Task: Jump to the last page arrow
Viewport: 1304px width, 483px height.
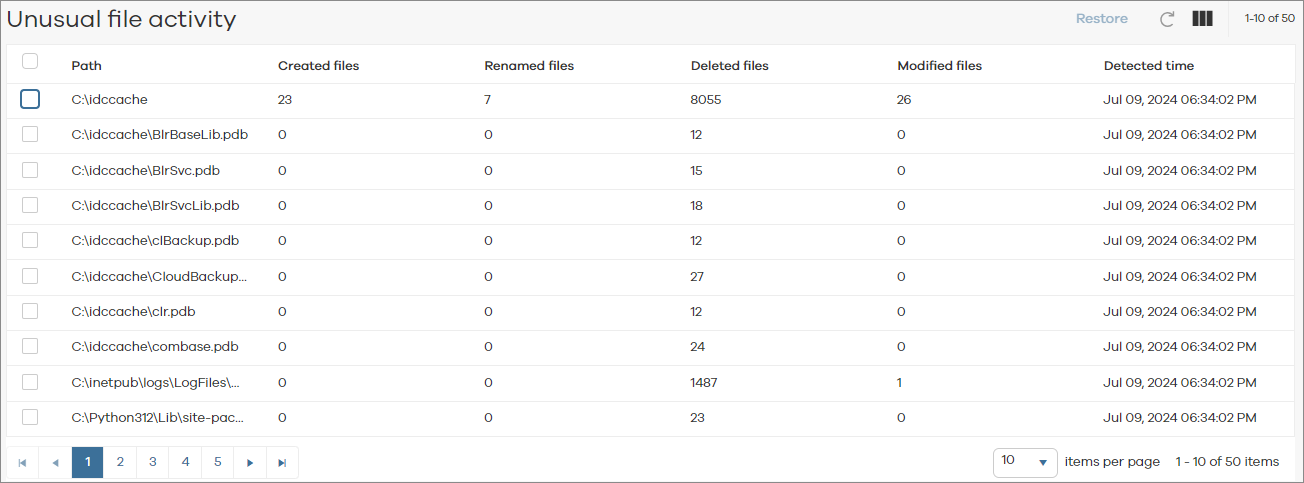Action: (282, 462)
